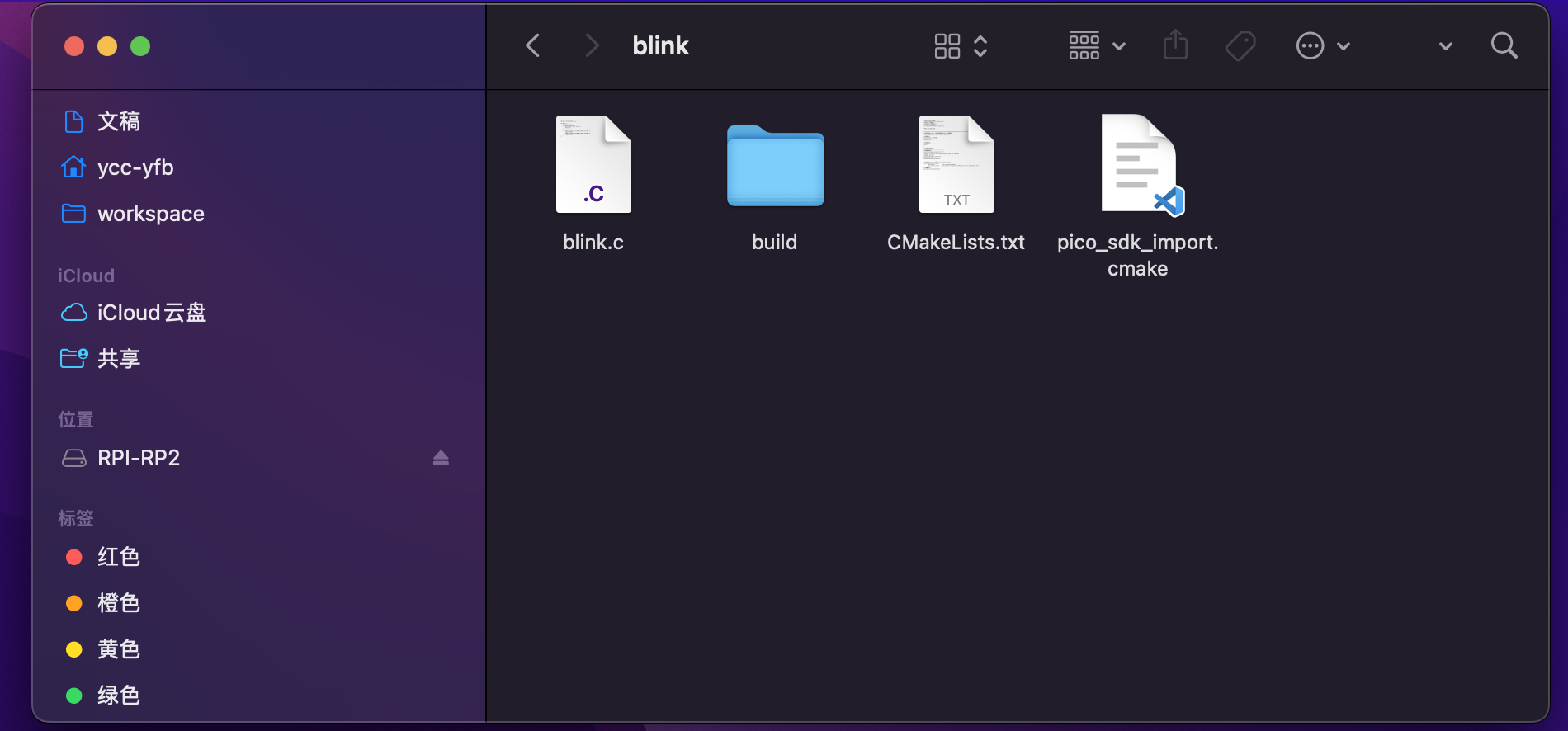Screen dimensions: 1568x731
Task: Select the 橙色 orange tag dot
Action: [x=74, y=603]
